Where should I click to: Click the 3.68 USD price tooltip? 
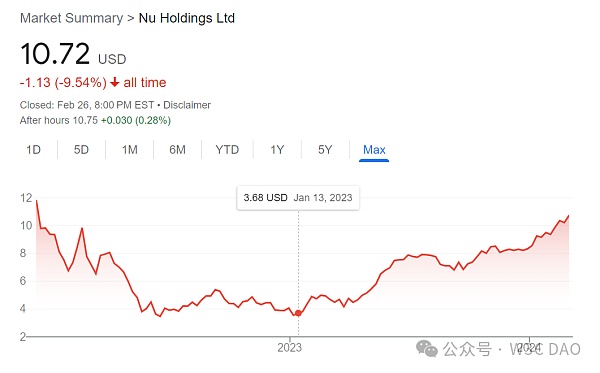298,198
